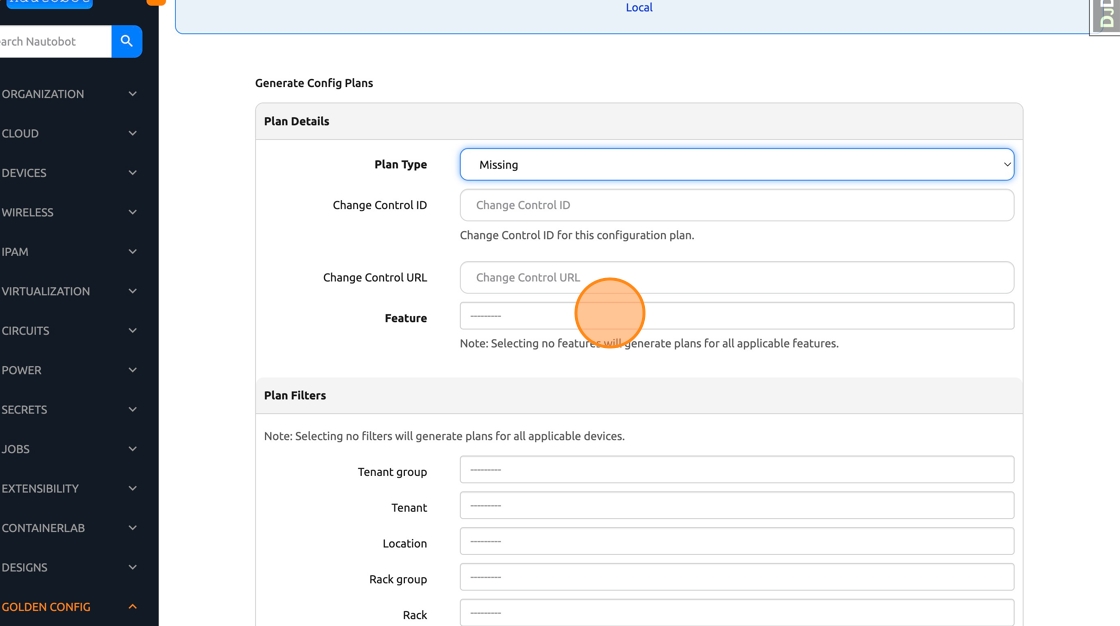Viewport: 1120px width, 626px height.
Task: Click the chevron beside Containerlab
Action: click(132, 528)
